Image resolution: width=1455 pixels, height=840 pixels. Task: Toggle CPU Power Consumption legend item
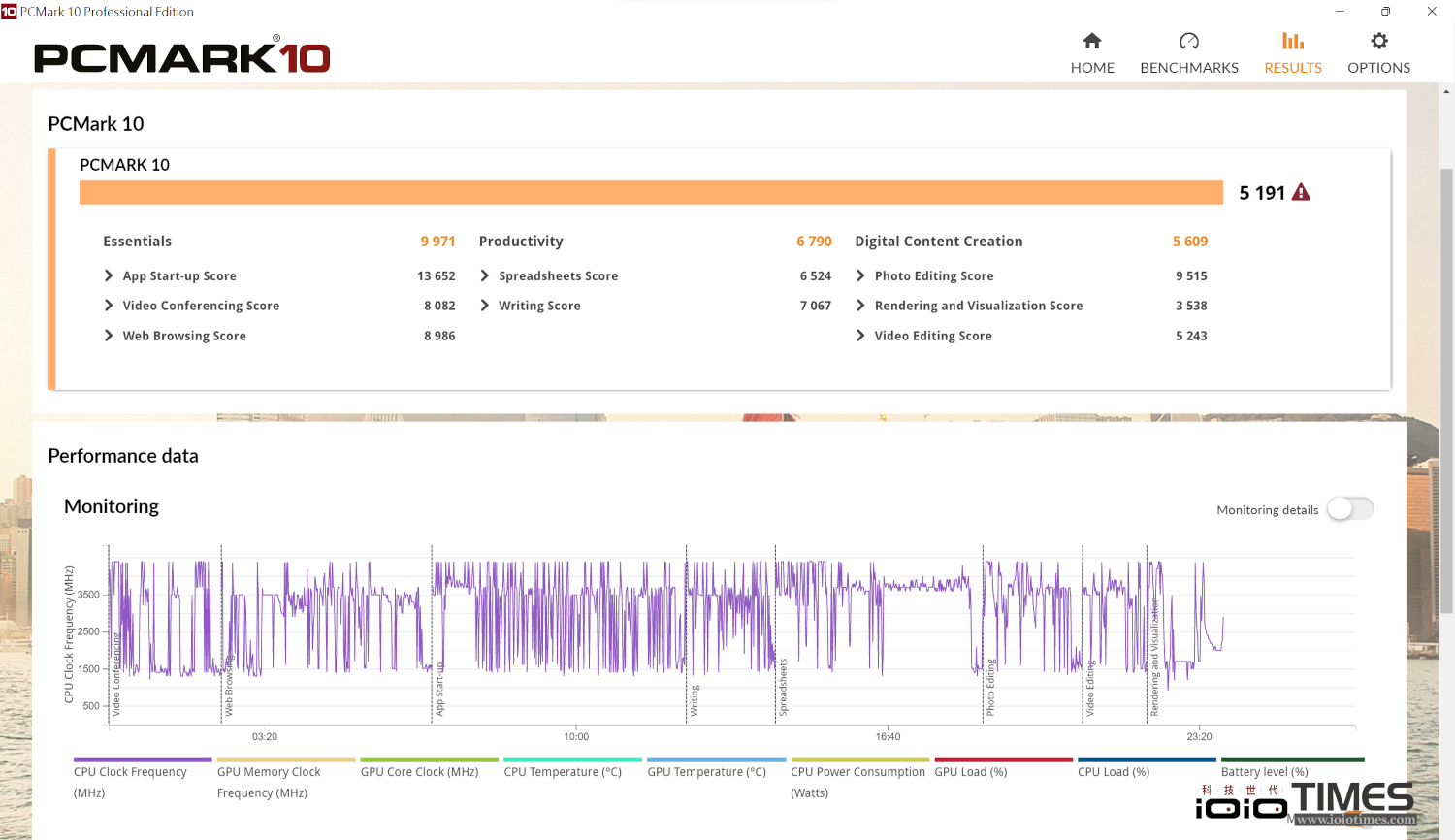tap(859, 780)
